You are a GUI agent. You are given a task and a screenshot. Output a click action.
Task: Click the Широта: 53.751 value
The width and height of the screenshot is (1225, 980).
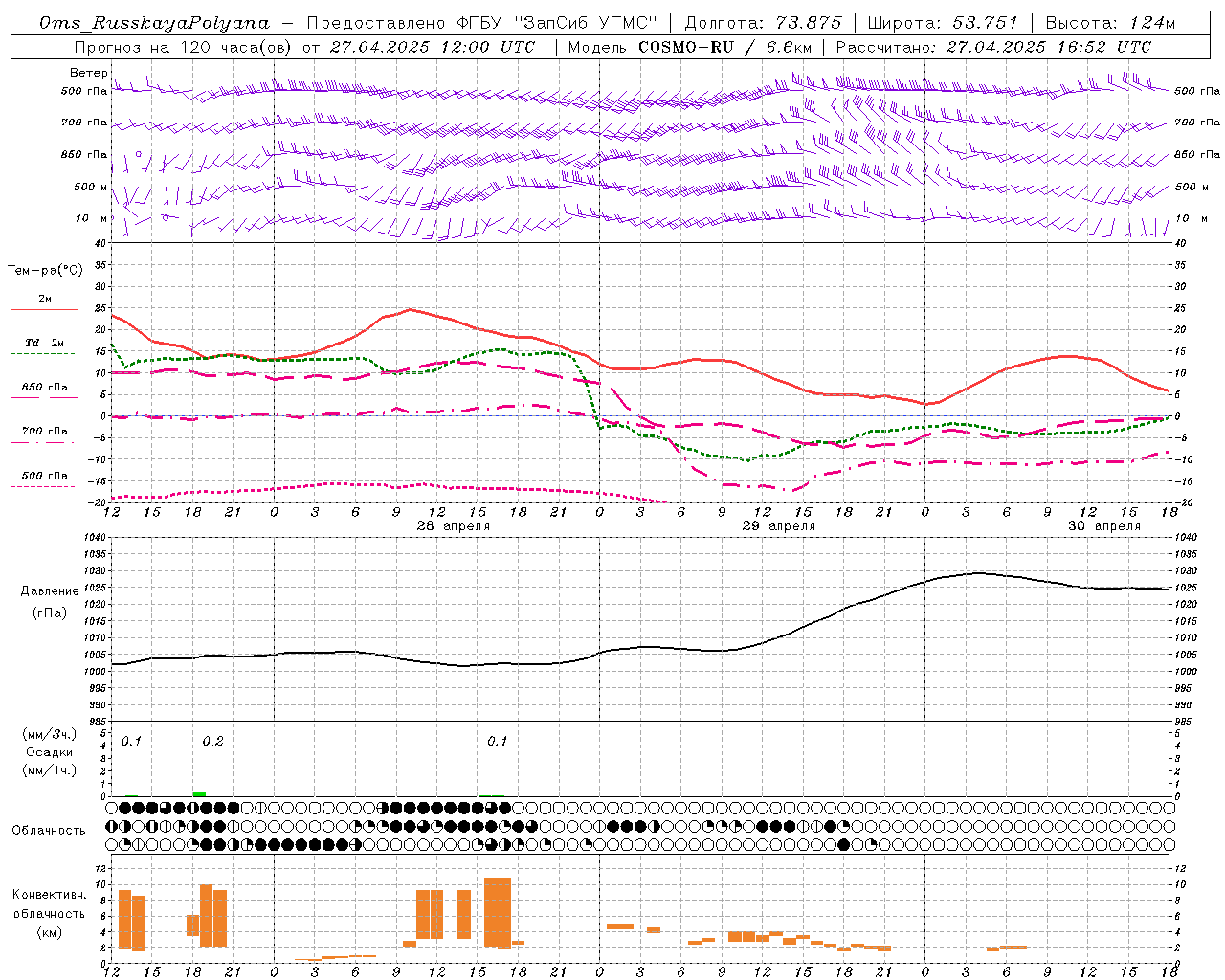pos(943,23)
